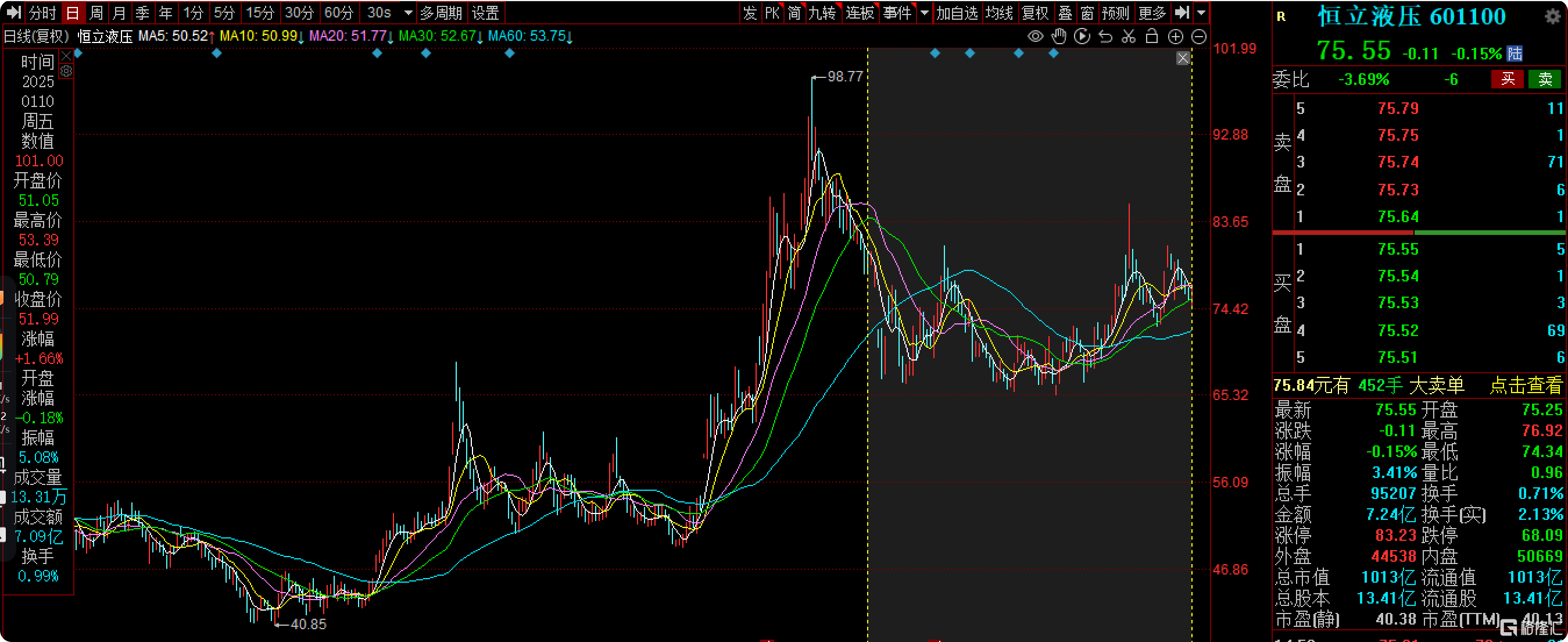Switch to 分时 intraday chart tab
This screenshot has width=1568, height=642.
click(x=42, y=12)
